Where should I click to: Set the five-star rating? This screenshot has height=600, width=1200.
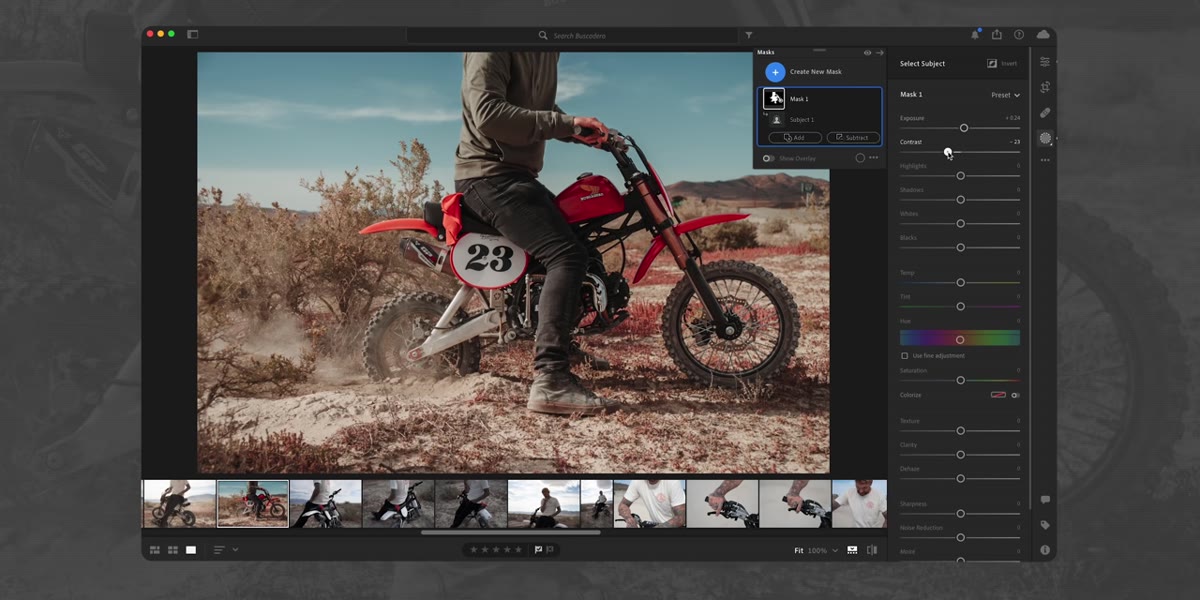519,550
